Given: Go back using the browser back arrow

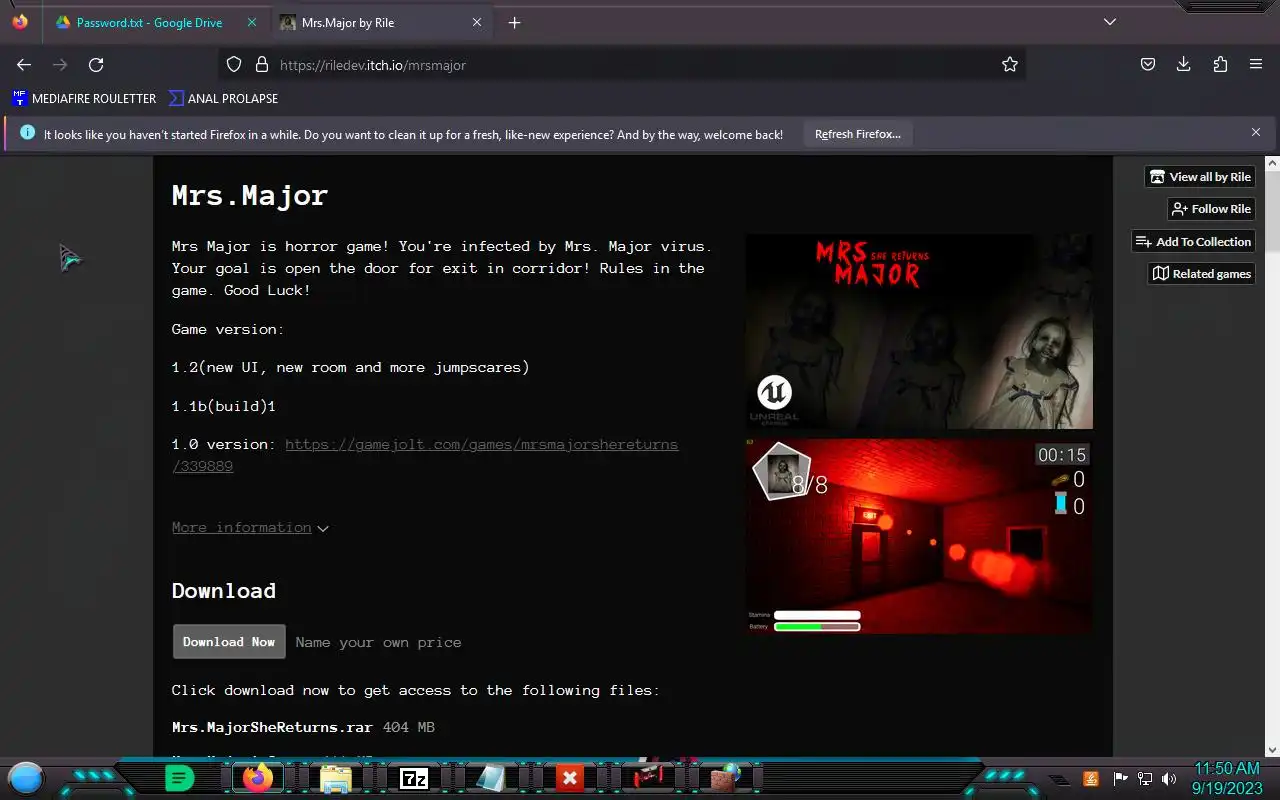Looking at the screenshot, I should click(24, 64).
